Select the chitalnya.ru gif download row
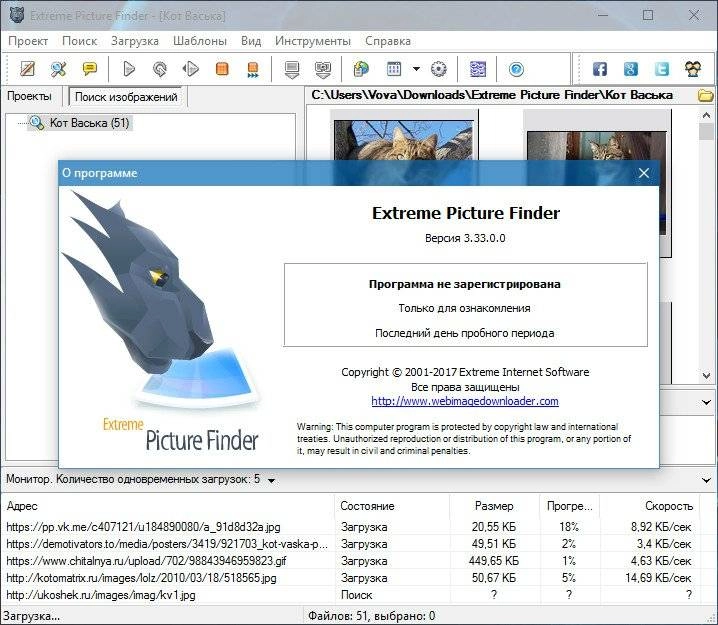Screen dimensions: 718x625 click(x=350, y=561)
